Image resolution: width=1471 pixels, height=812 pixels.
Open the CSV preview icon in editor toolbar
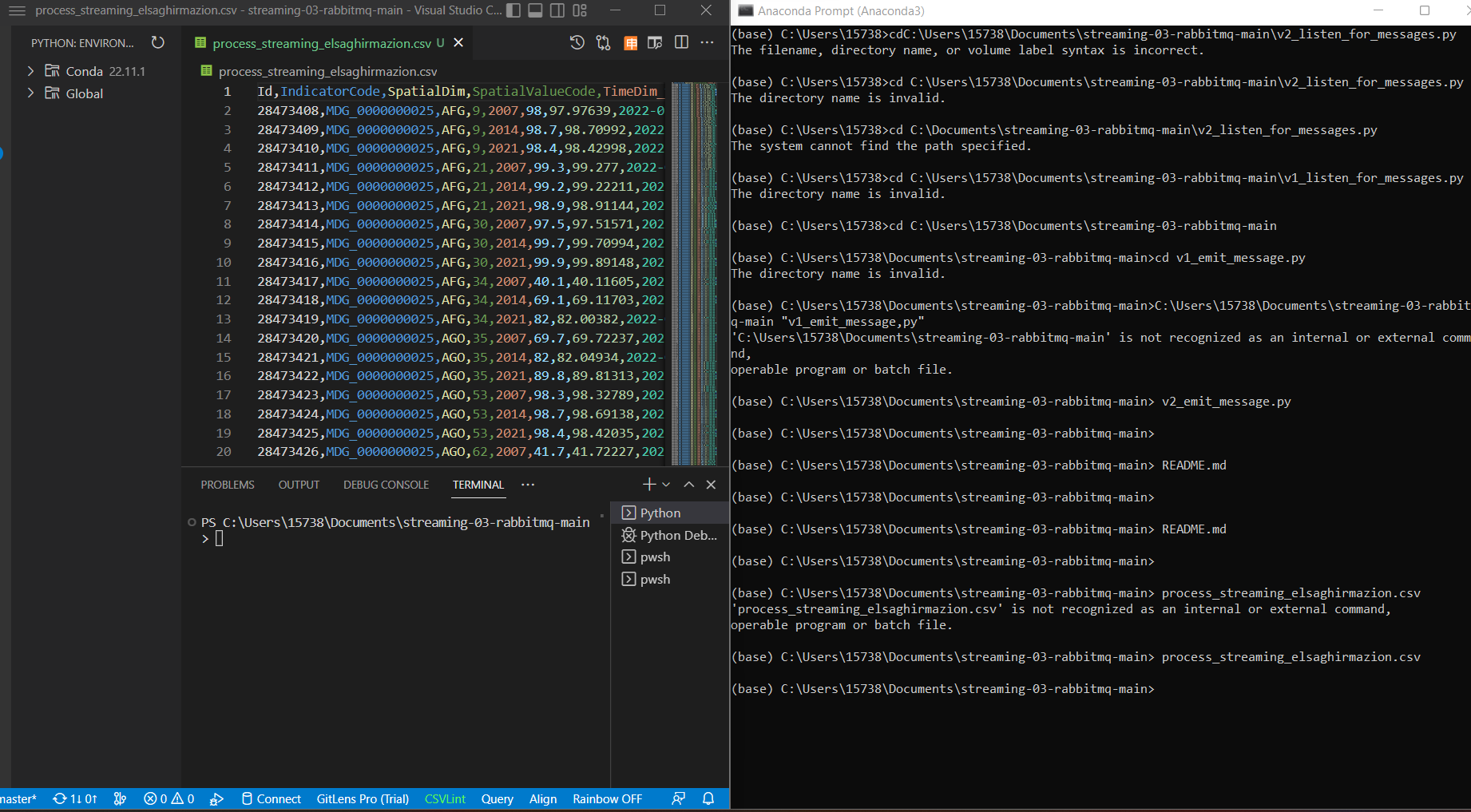(x=630, y=42)
